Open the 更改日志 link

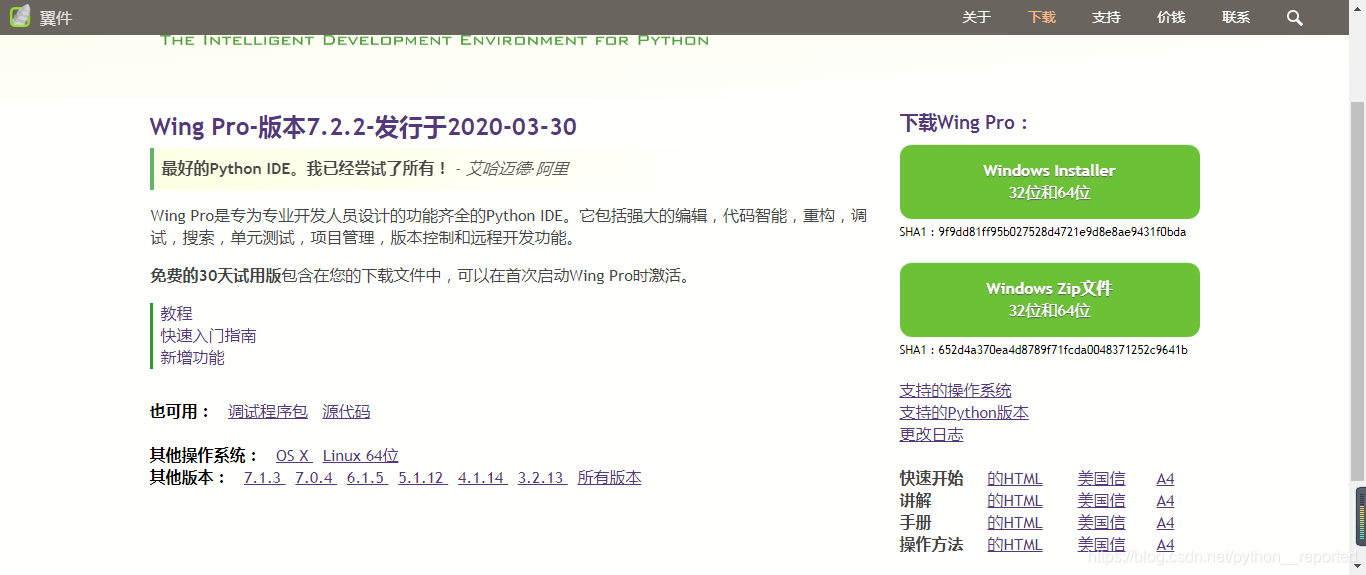tap(931, 435)
